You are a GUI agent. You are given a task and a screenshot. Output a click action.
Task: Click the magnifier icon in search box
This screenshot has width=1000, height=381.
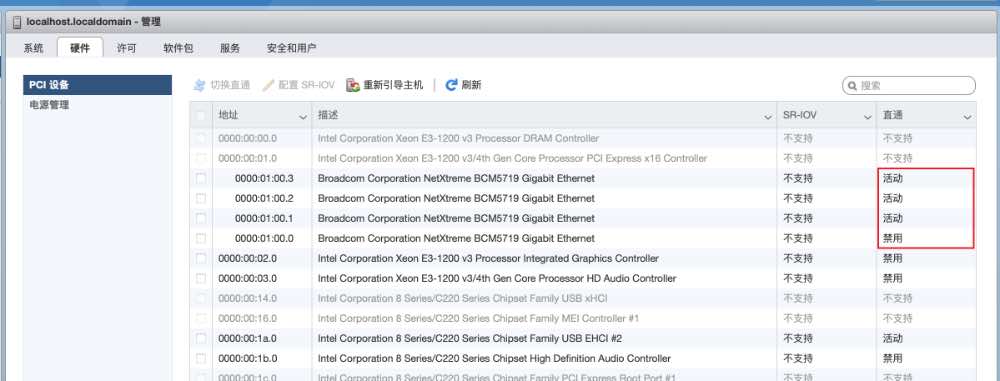(x=853, y=86)
